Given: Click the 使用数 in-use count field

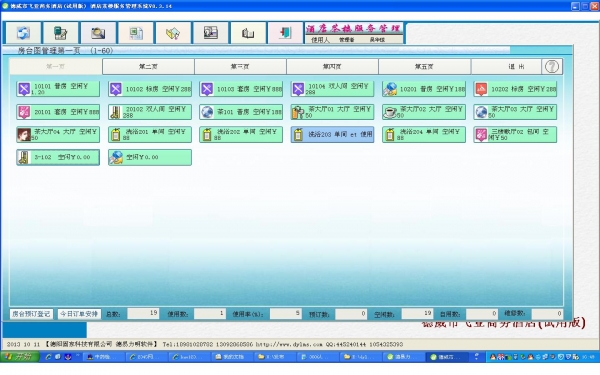Looking at the screenshot, I should (210, 313).
